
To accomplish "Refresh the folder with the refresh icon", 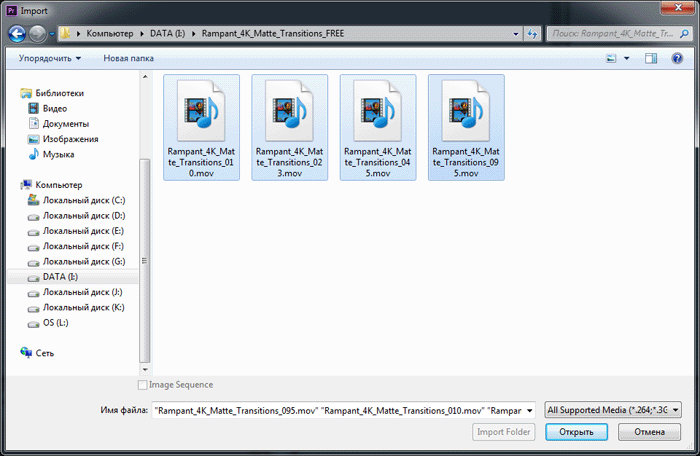I will click(533, 34).
